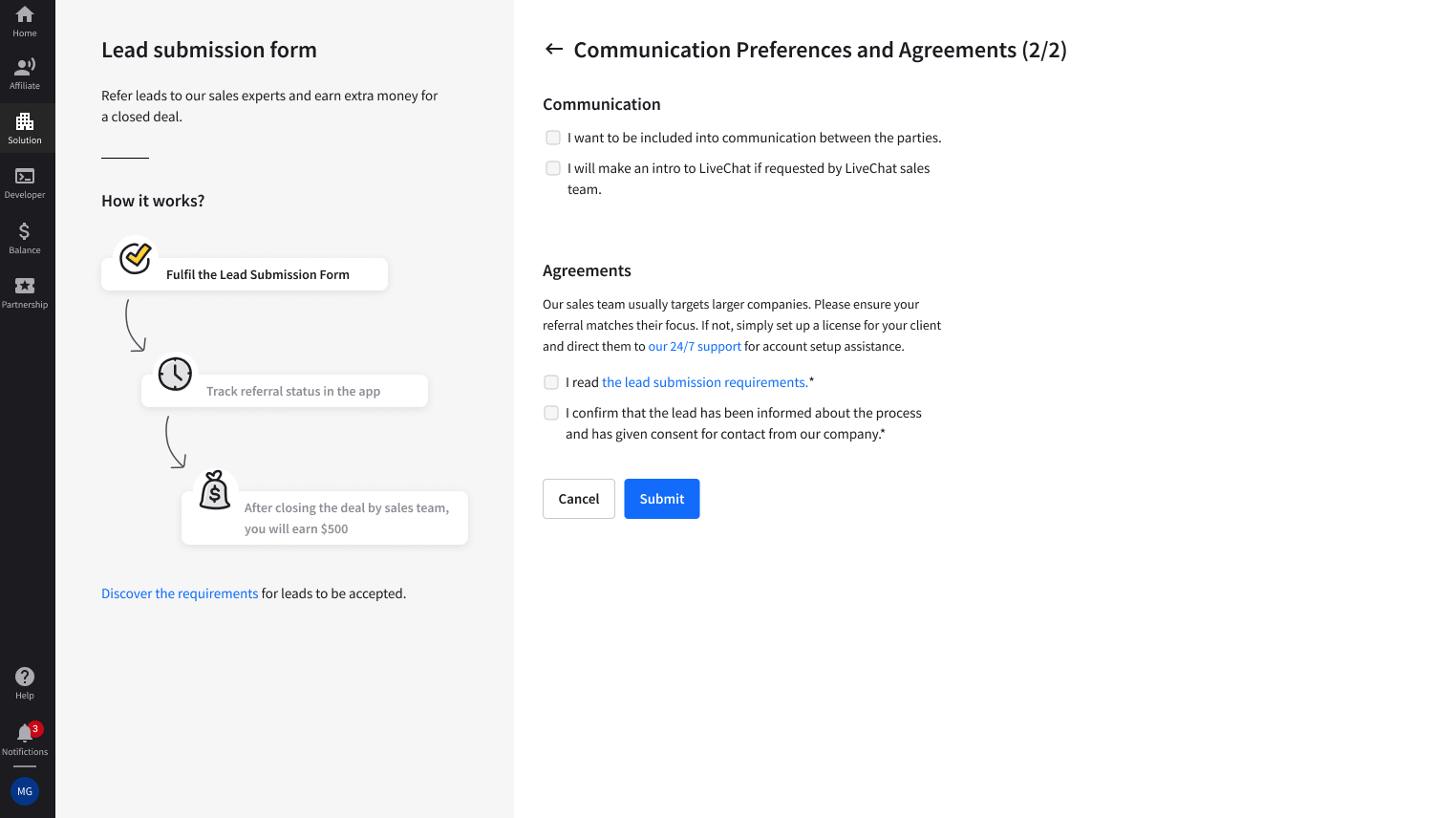Image resolution: width=1456 pixels, height=818 pixels.
Task: Check 'I read the lead submission requirements'
Action: [551, 382]
